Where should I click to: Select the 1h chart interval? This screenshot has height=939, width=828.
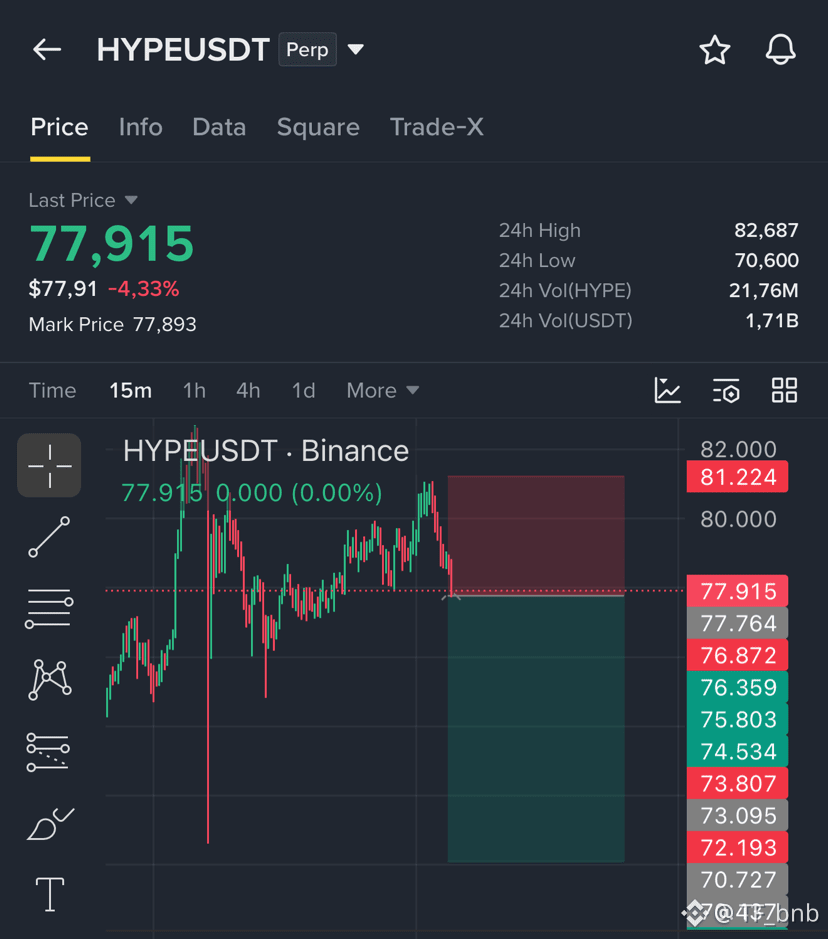click(194, 390)
